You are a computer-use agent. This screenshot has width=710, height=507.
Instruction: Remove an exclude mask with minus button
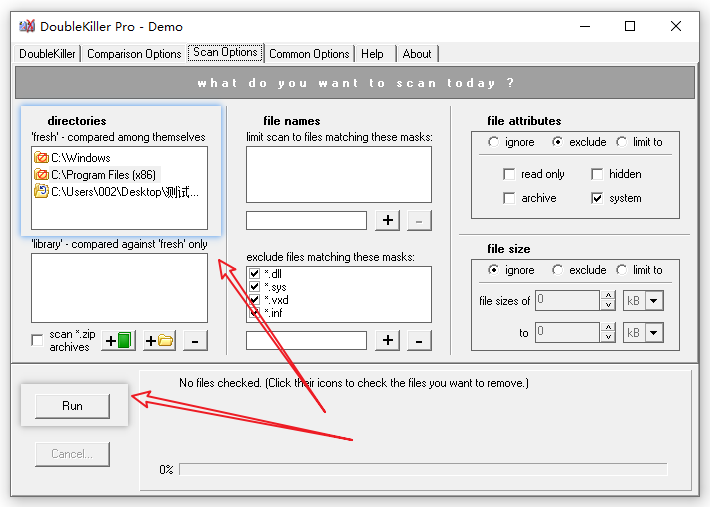coord(419,340)
